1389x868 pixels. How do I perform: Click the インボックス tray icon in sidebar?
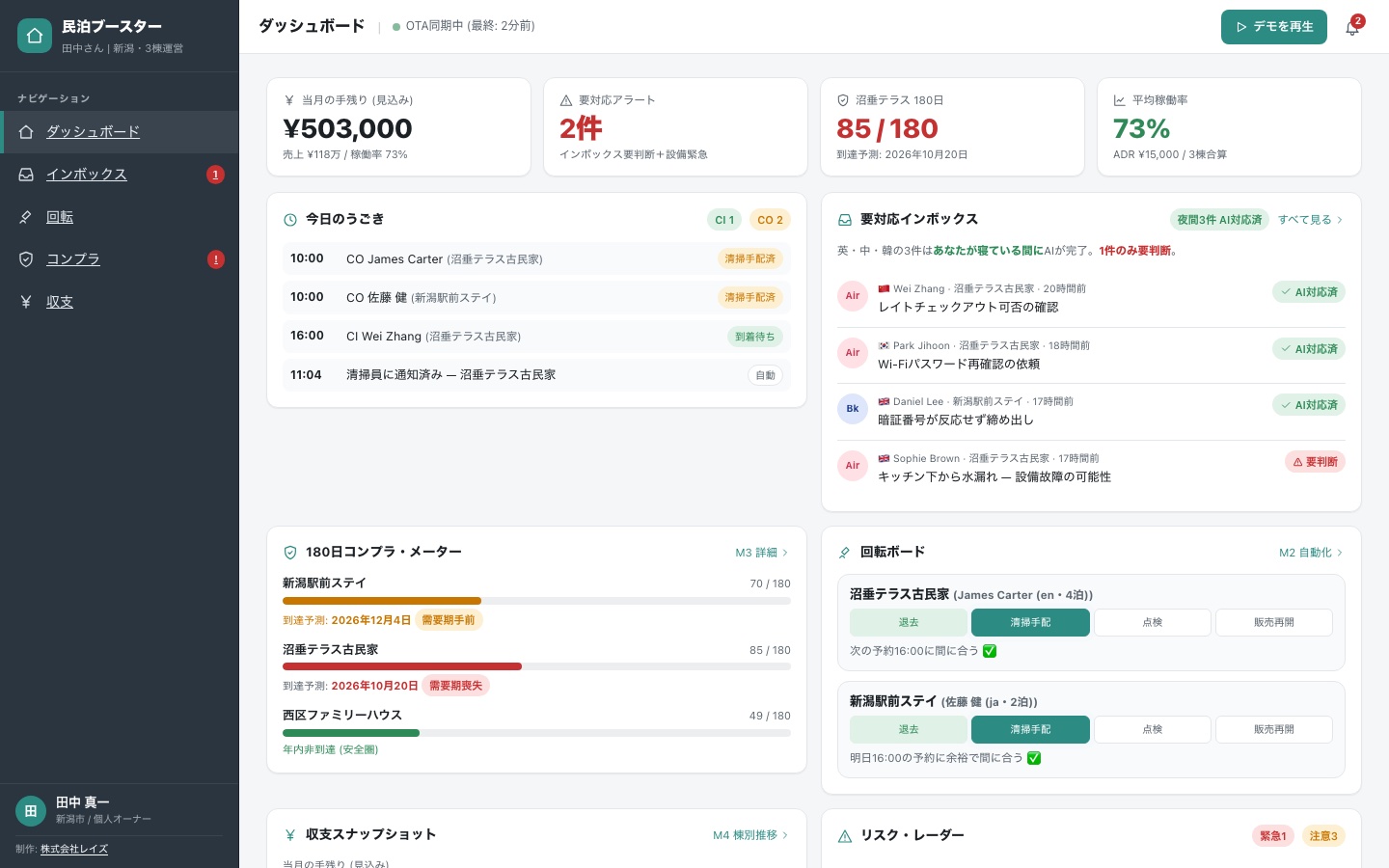(26, 175)
